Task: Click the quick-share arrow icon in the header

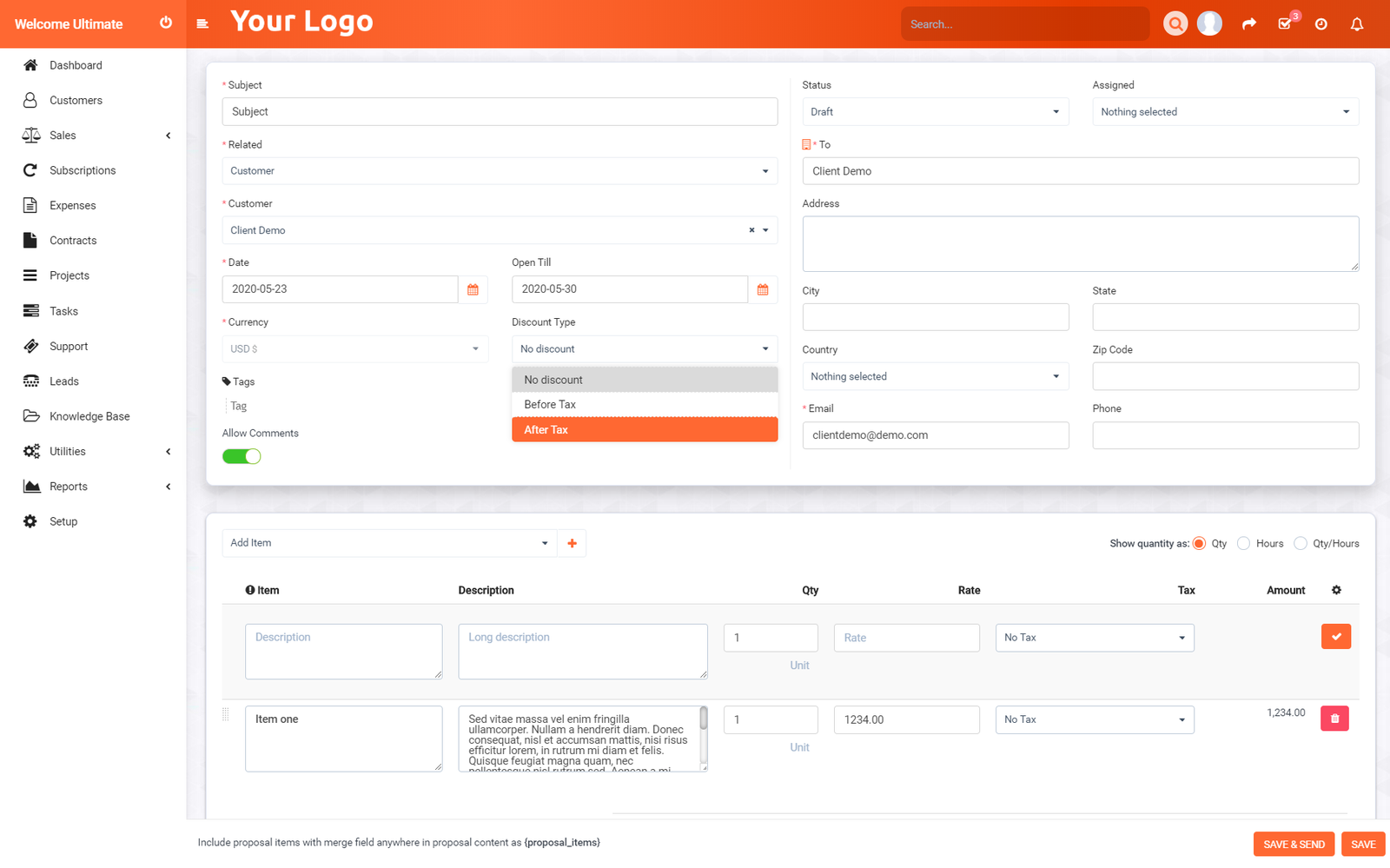Action: click(1249, 23)
